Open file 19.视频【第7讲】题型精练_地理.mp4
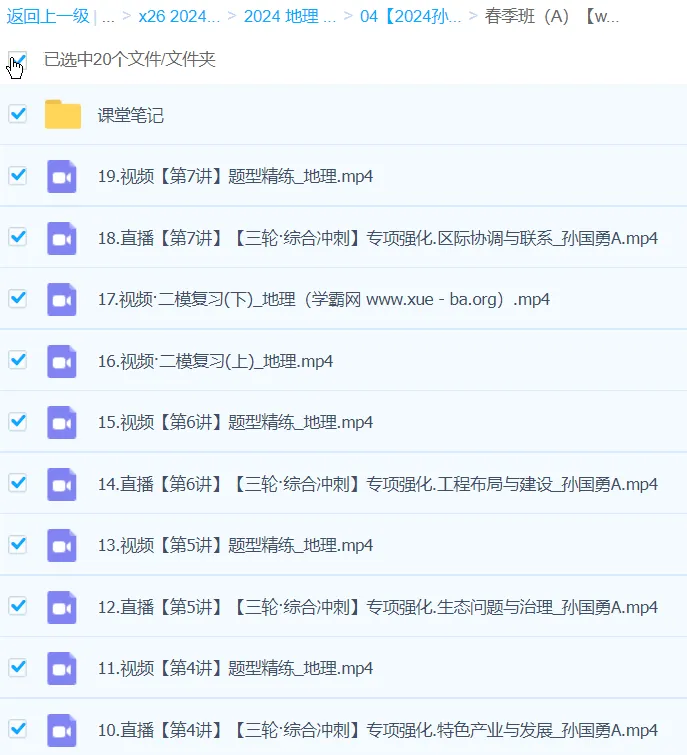 click(236, 176)
